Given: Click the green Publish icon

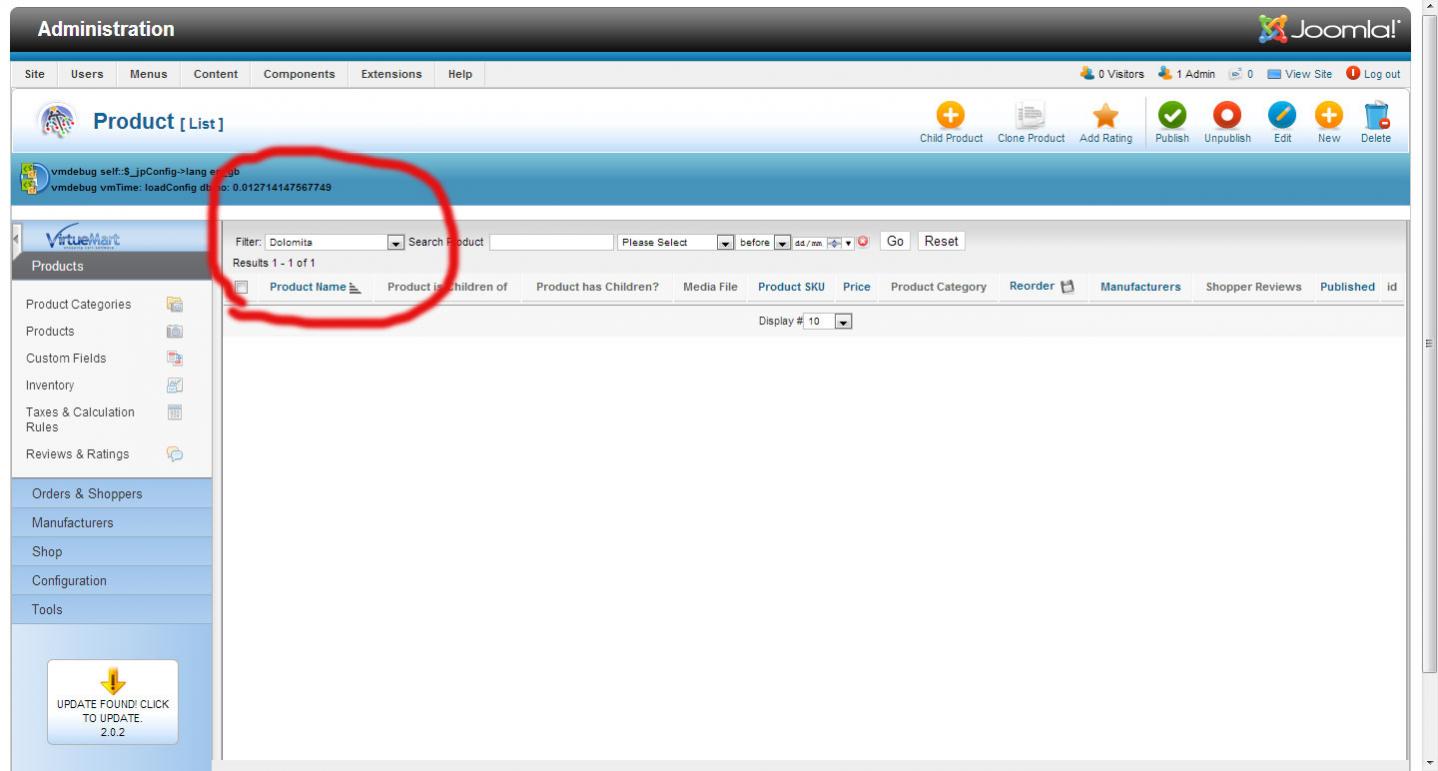Looking at the screenshot, I should click(x=1171, y=117).
